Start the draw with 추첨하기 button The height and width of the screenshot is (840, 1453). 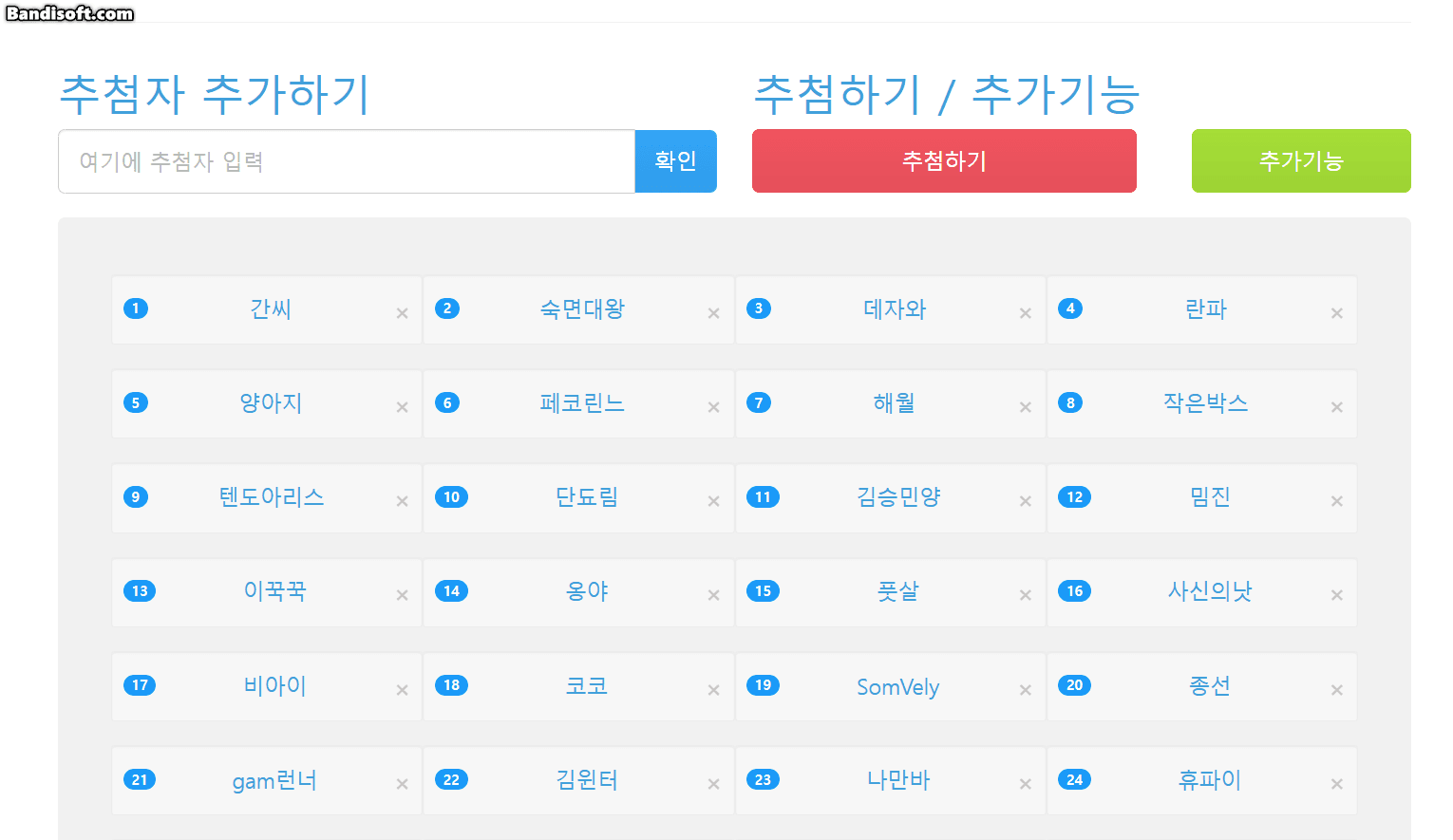pos(944,161)
